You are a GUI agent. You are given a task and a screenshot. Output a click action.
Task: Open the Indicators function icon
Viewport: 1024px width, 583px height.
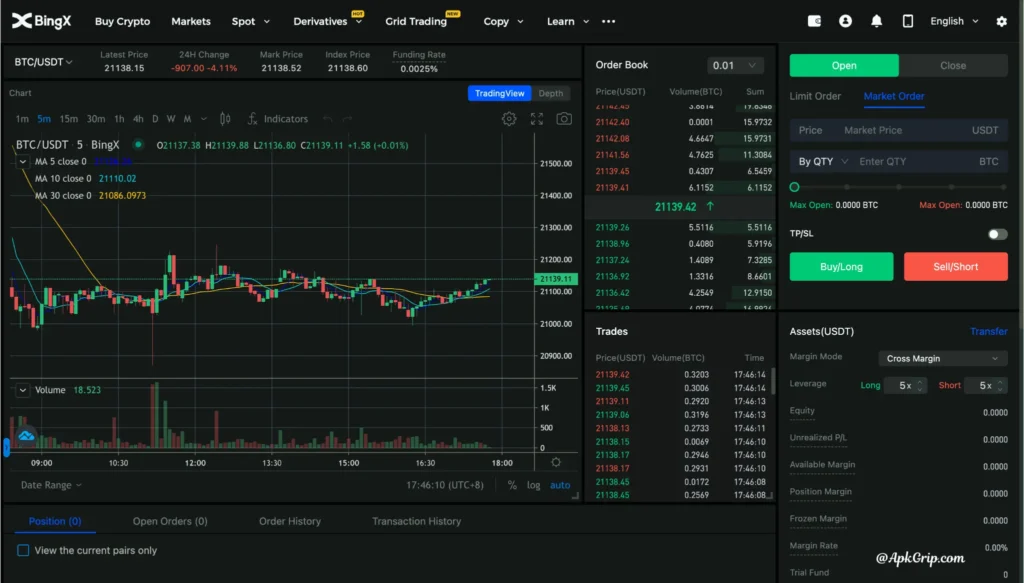252,119
